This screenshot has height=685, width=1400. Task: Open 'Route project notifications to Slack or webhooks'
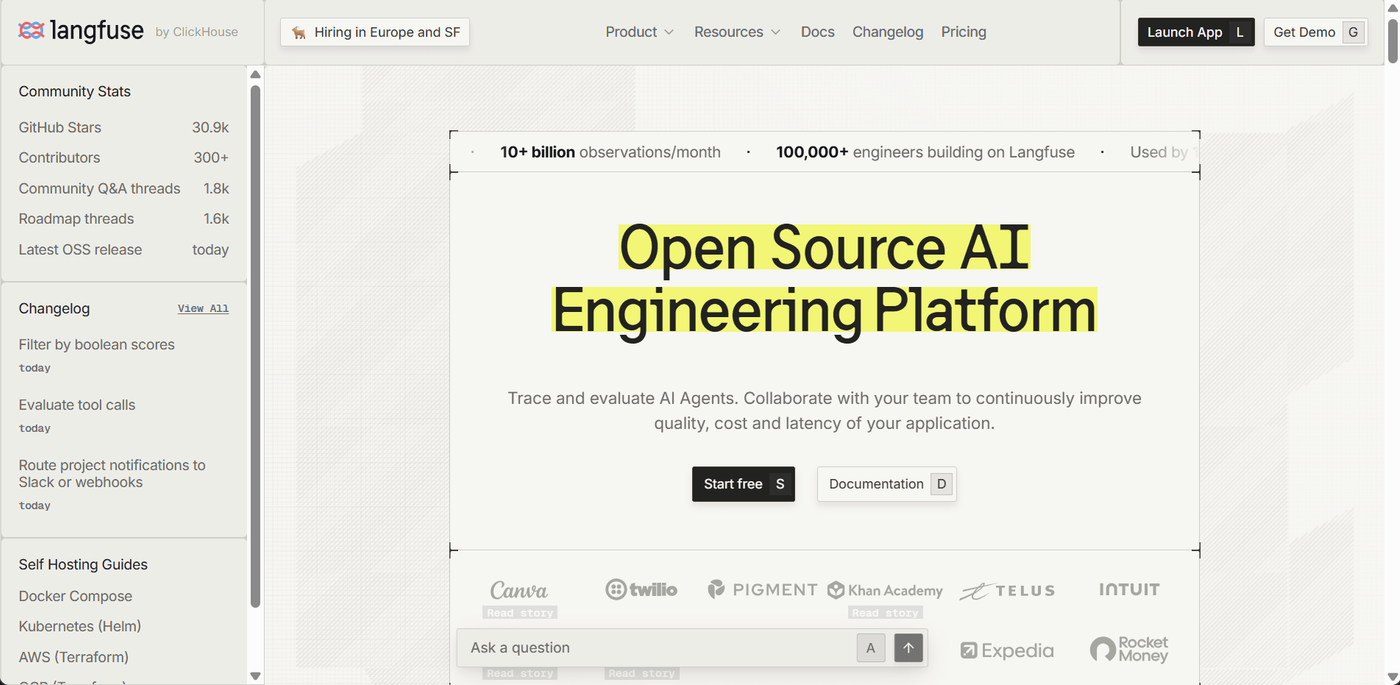[112, 473]
